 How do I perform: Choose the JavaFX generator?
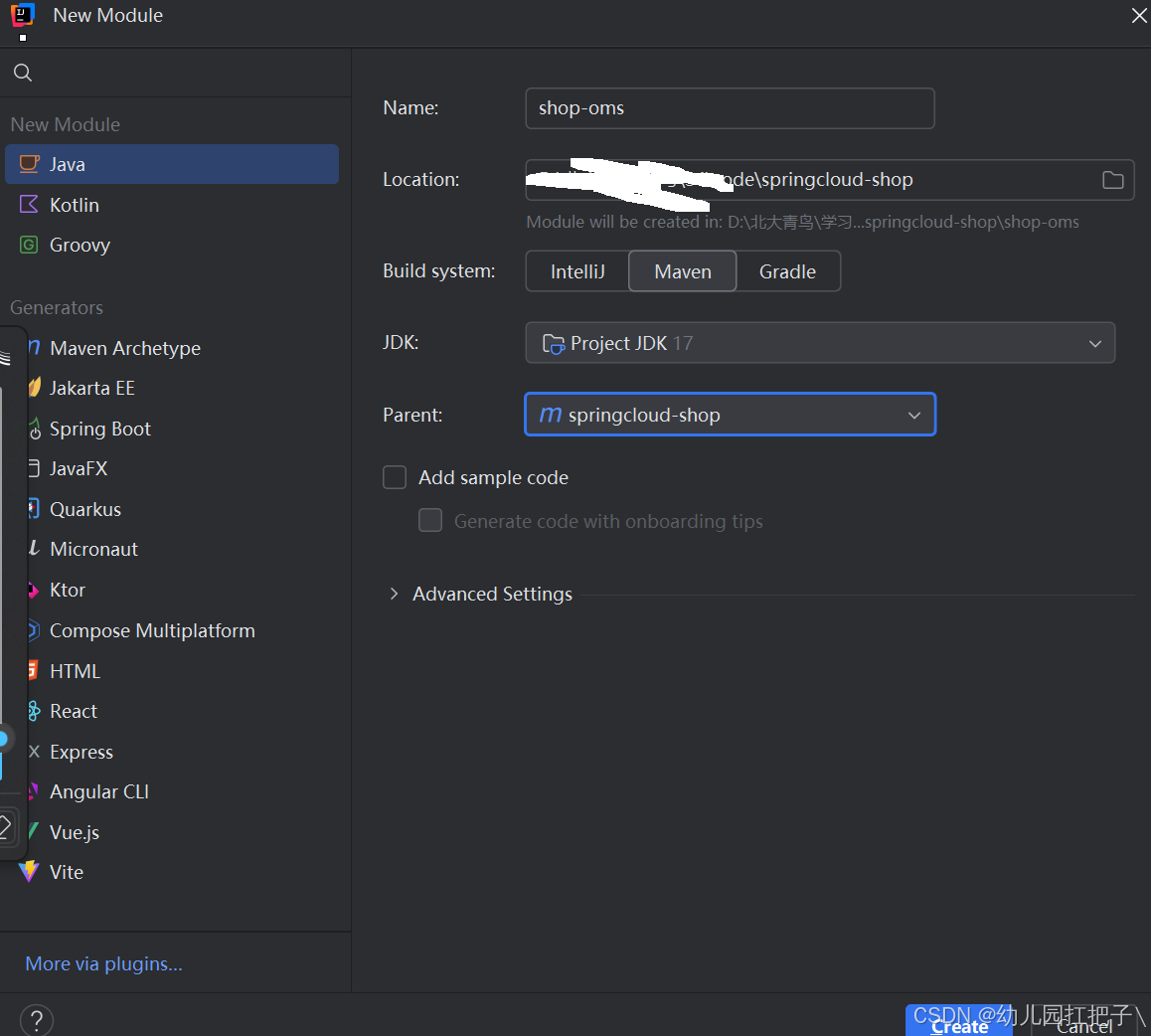[x=79, y=468]
